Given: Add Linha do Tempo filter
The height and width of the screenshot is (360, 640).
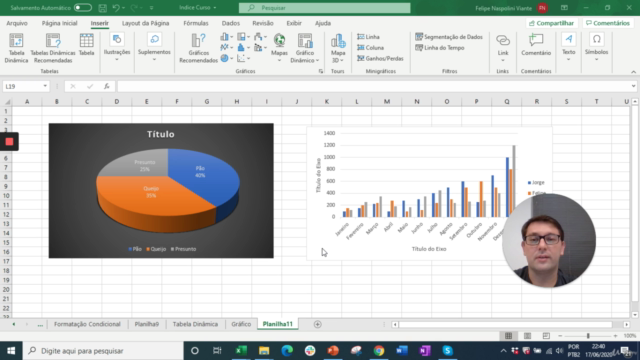Looking at the screenshot, I should (440, 48).
